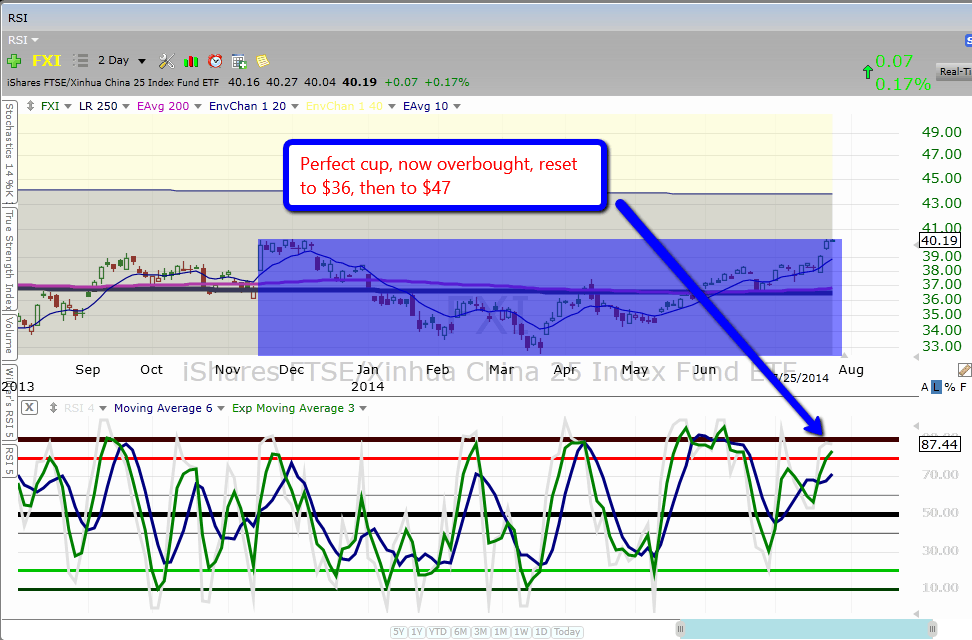Close the RSI pane with X icon
Screen dimensions: 972x640
29,407
